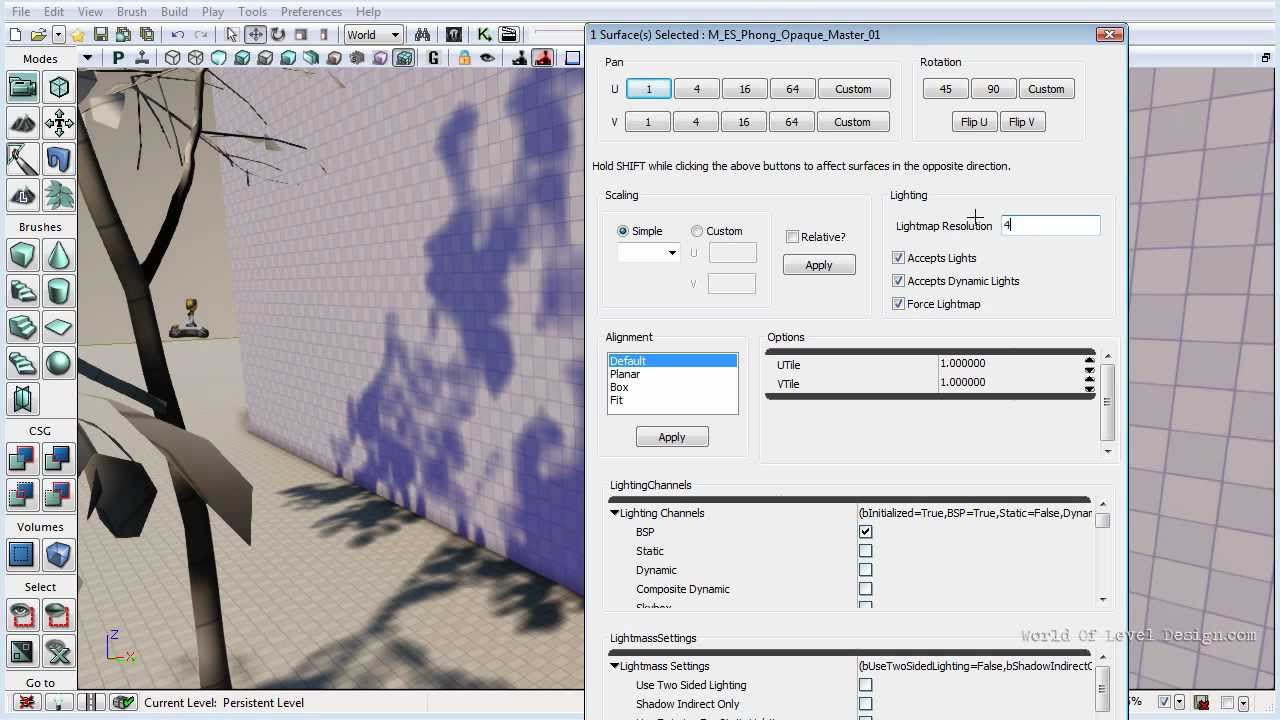Open the viewport options dropdown arrow
This screenshot has height=720, width=1280.
click(x=87, y=58)
